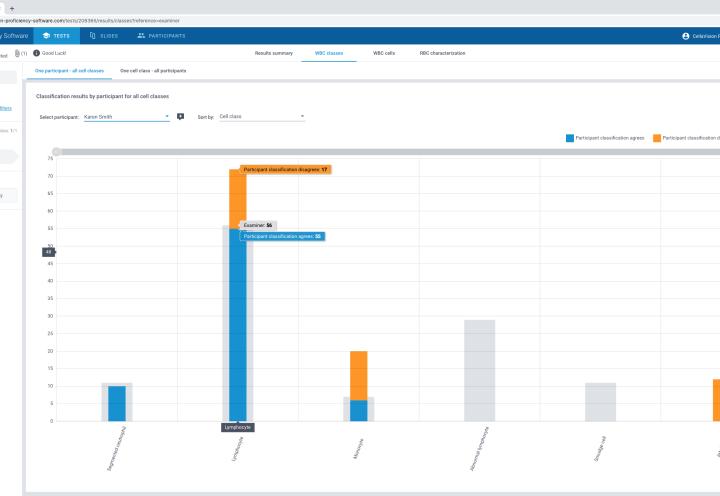
Task: Select One cell class - all participants subtab
Action: coord(153,71)
